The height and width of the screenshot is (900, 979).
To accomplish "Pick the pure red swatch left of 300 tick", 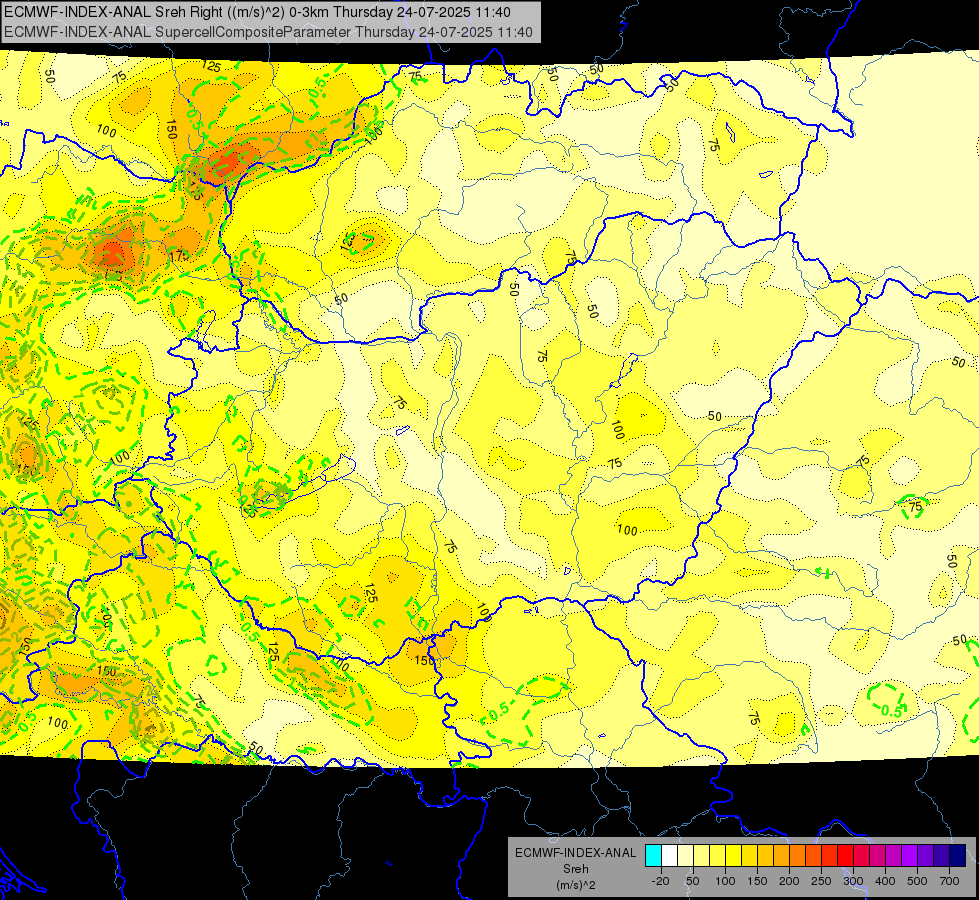I will [845, 856].
